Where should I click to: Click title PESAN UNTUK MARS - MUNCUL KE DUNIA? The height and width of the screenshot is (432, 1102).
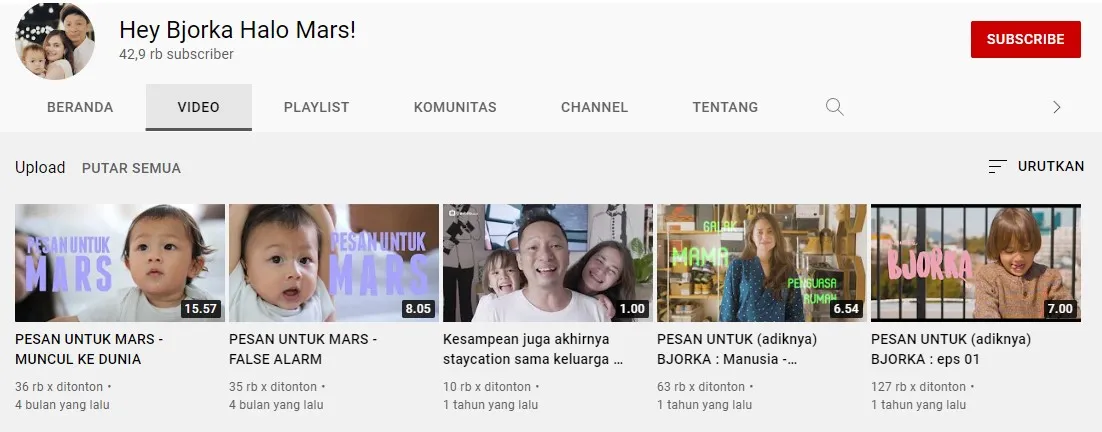tap(89, 349)
